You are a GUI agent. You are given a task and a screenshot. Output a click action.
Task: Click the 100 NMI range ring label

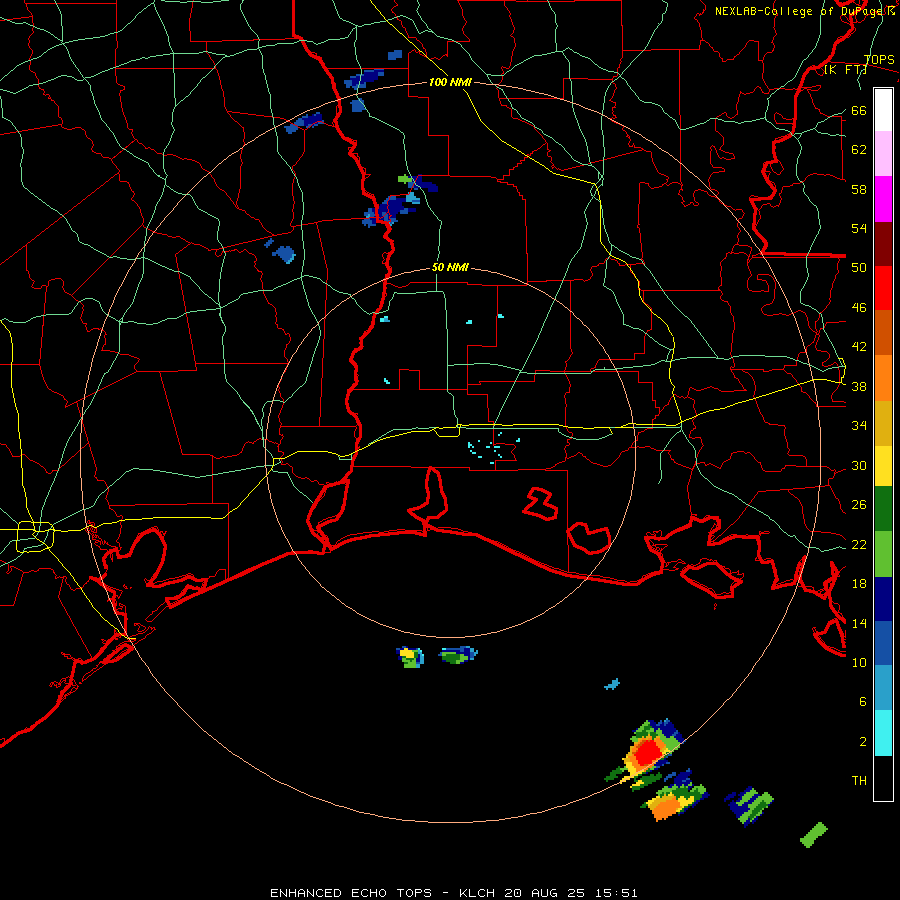[450, 82]
